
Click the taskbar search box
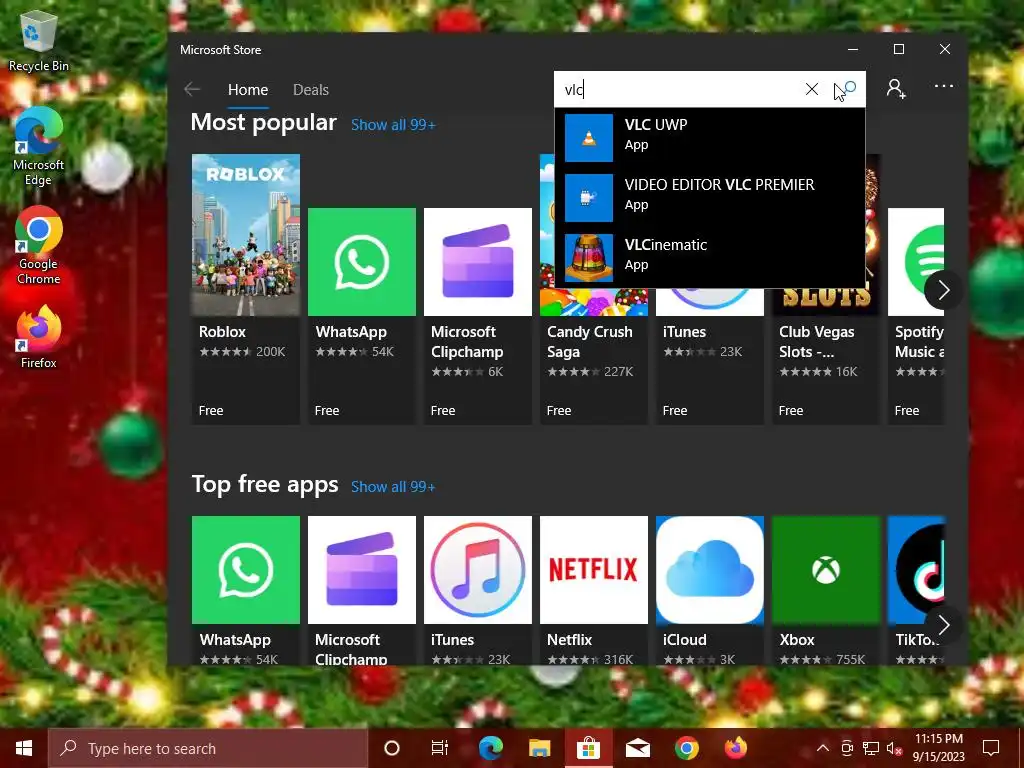pos(208,748)
